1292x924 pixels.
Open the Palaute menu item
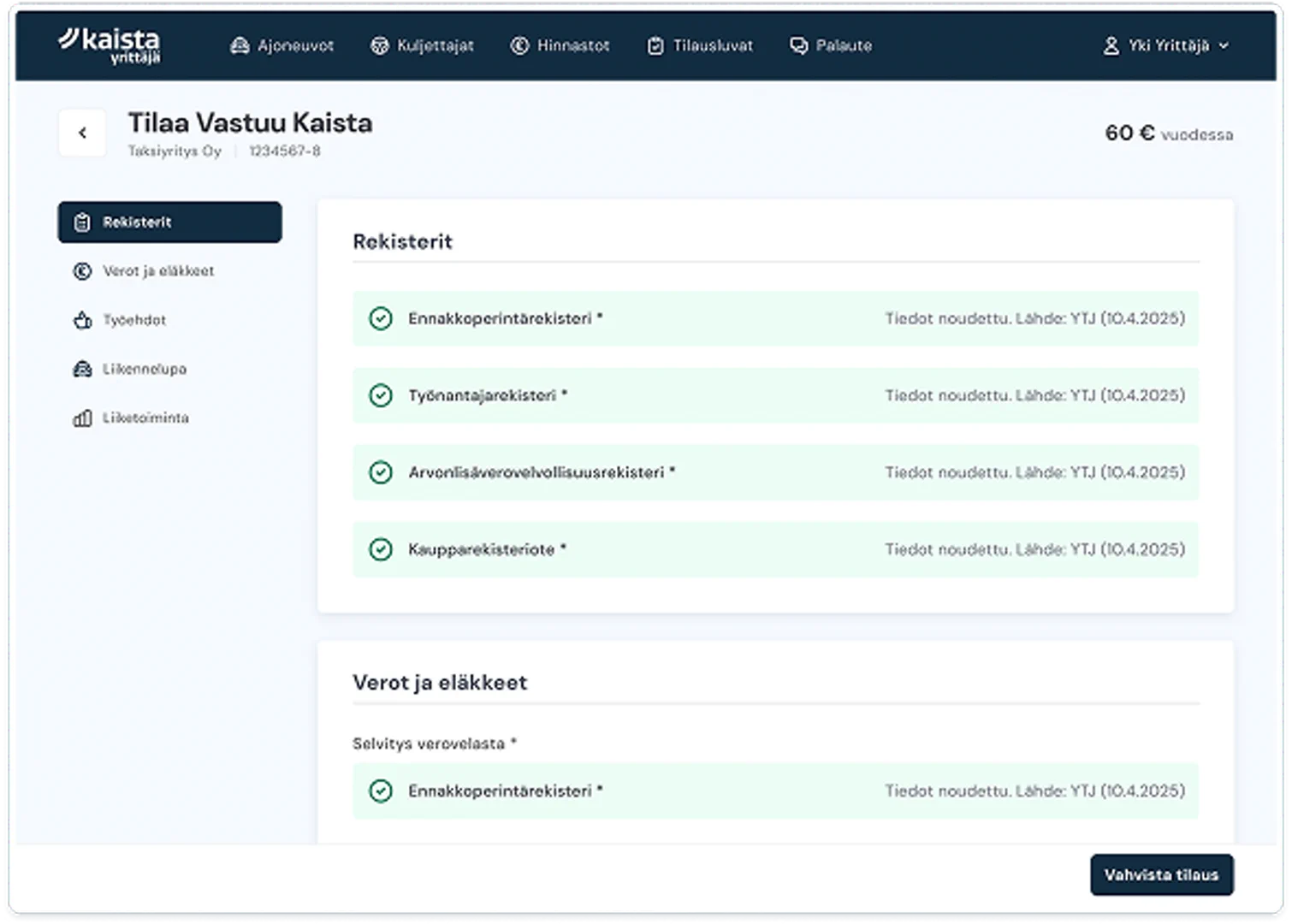click(x=831, y=46)
